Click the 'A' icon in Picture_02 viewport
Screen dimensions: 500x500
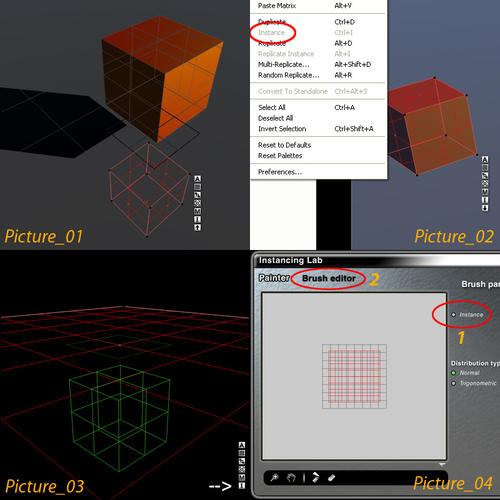485,160
